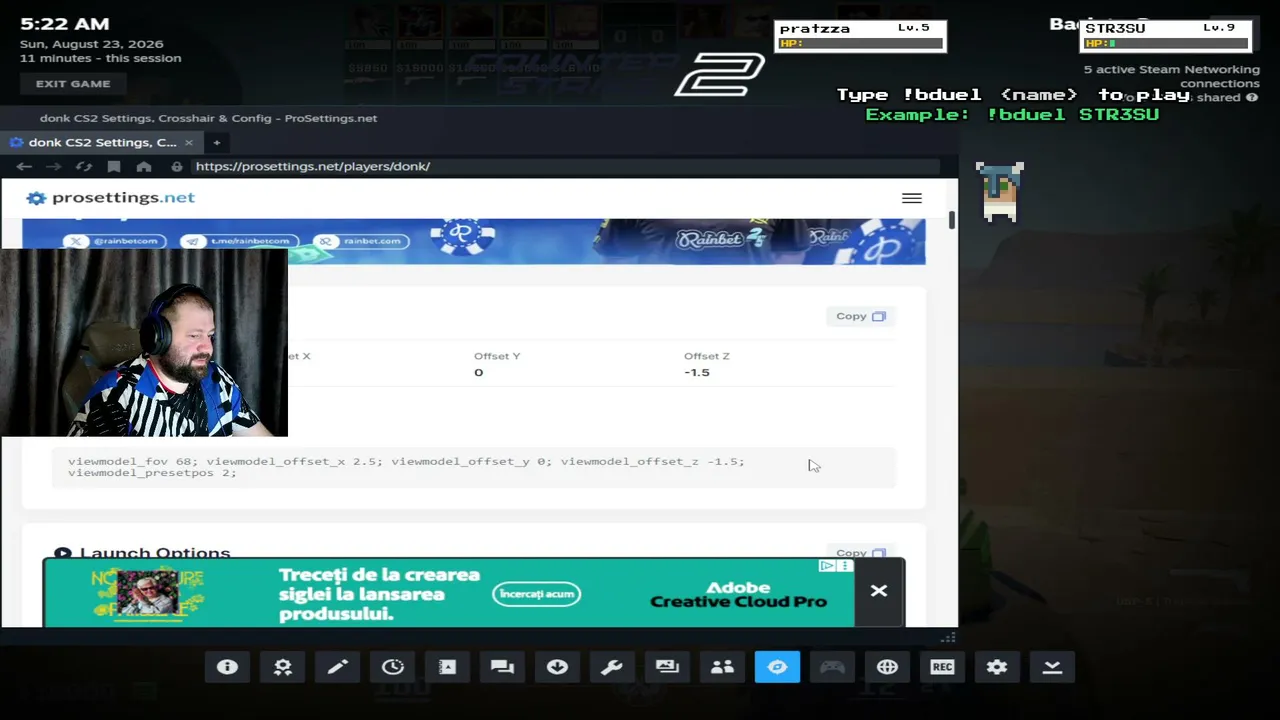
Task: Open the web browser globe icon in the toolbar
Action: [887, 667]
